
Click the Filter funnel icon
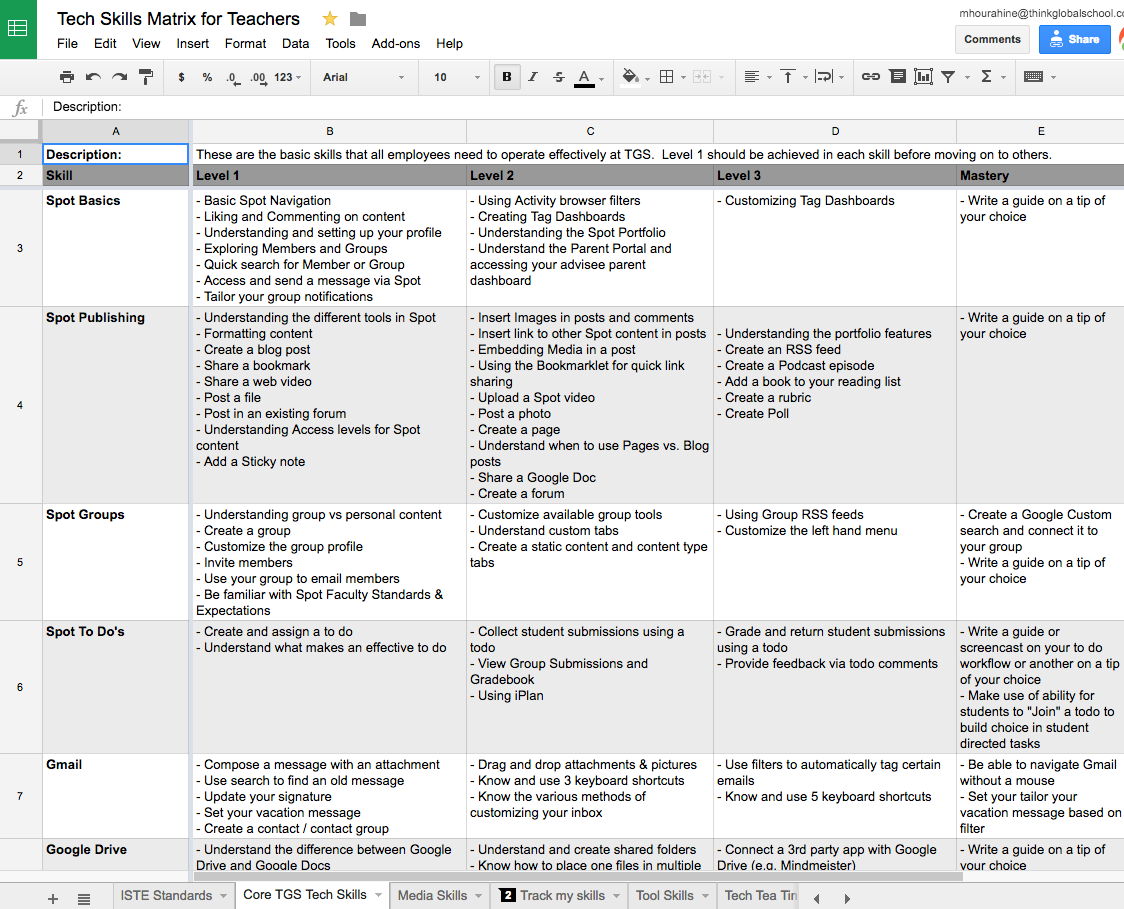948,77
